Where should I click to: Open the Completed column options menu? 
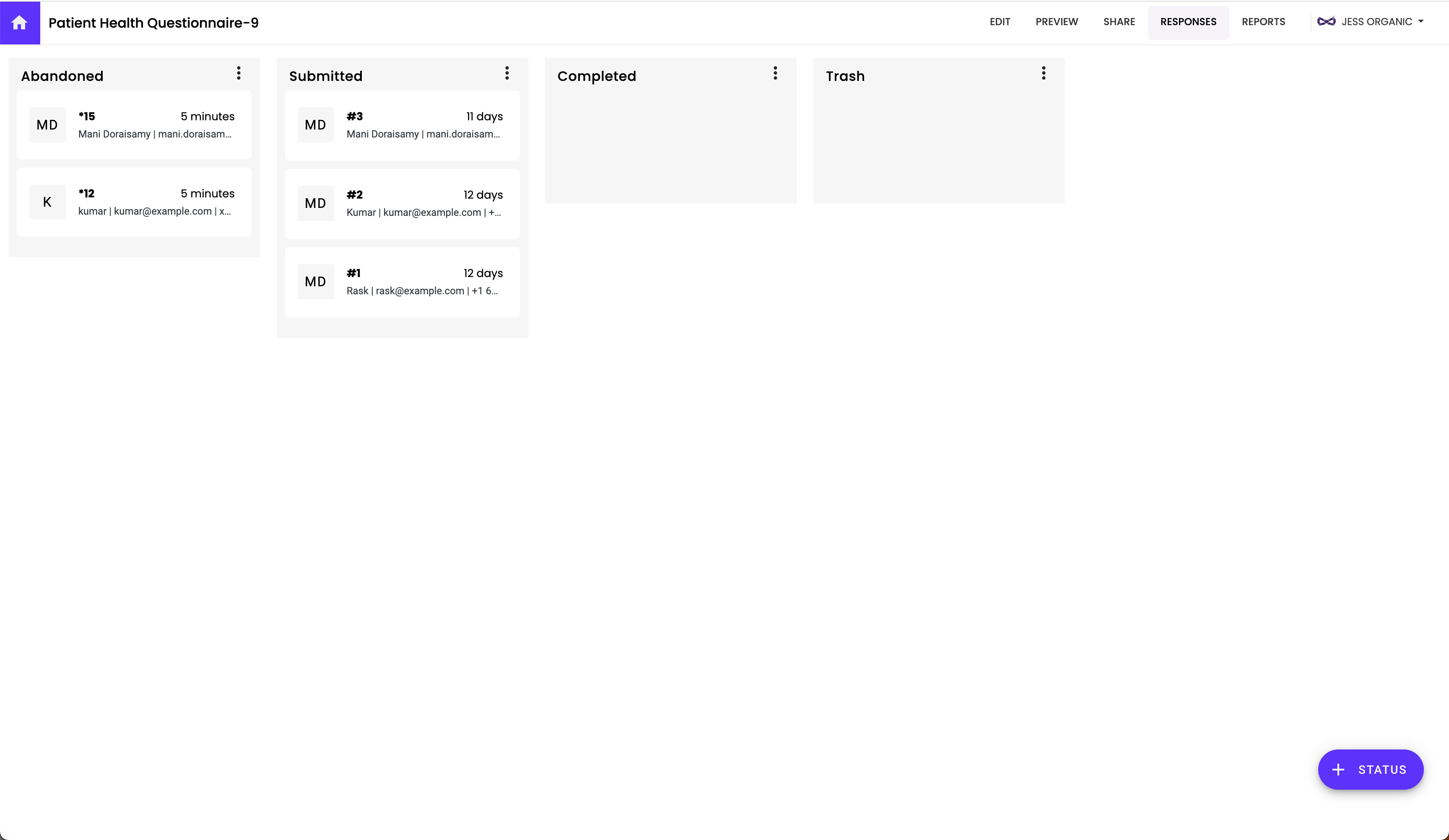coord(775,73)
